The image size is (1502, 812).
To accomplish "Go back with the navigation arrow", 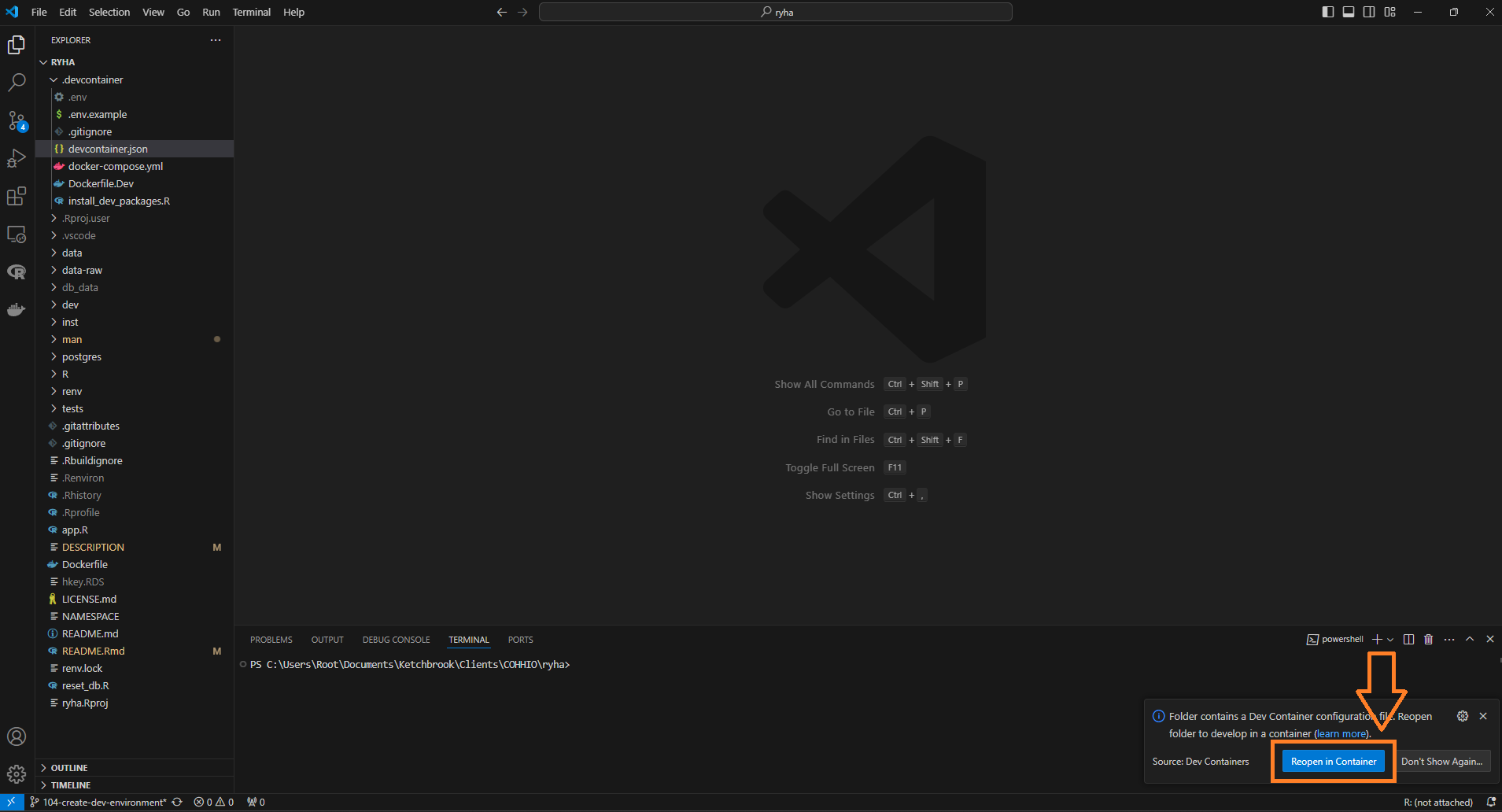I will click(x=501, y=12).
